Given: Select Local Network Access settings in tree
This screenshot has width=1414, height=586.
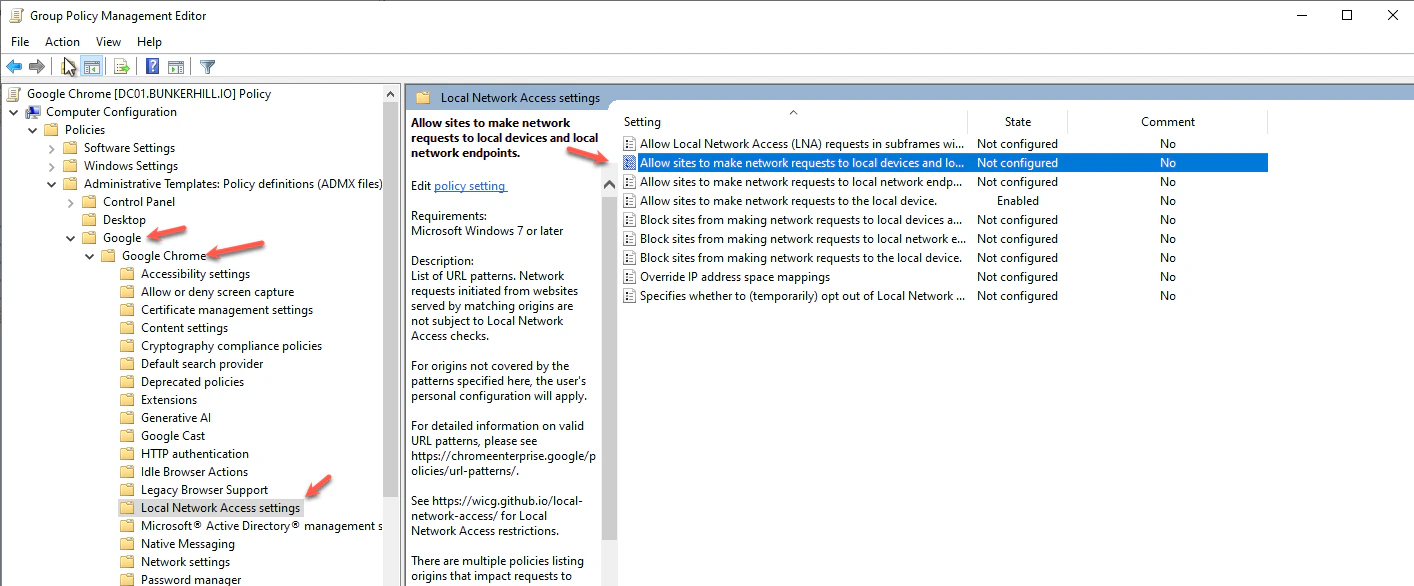Looking at the screenshot, I should 220,508.
